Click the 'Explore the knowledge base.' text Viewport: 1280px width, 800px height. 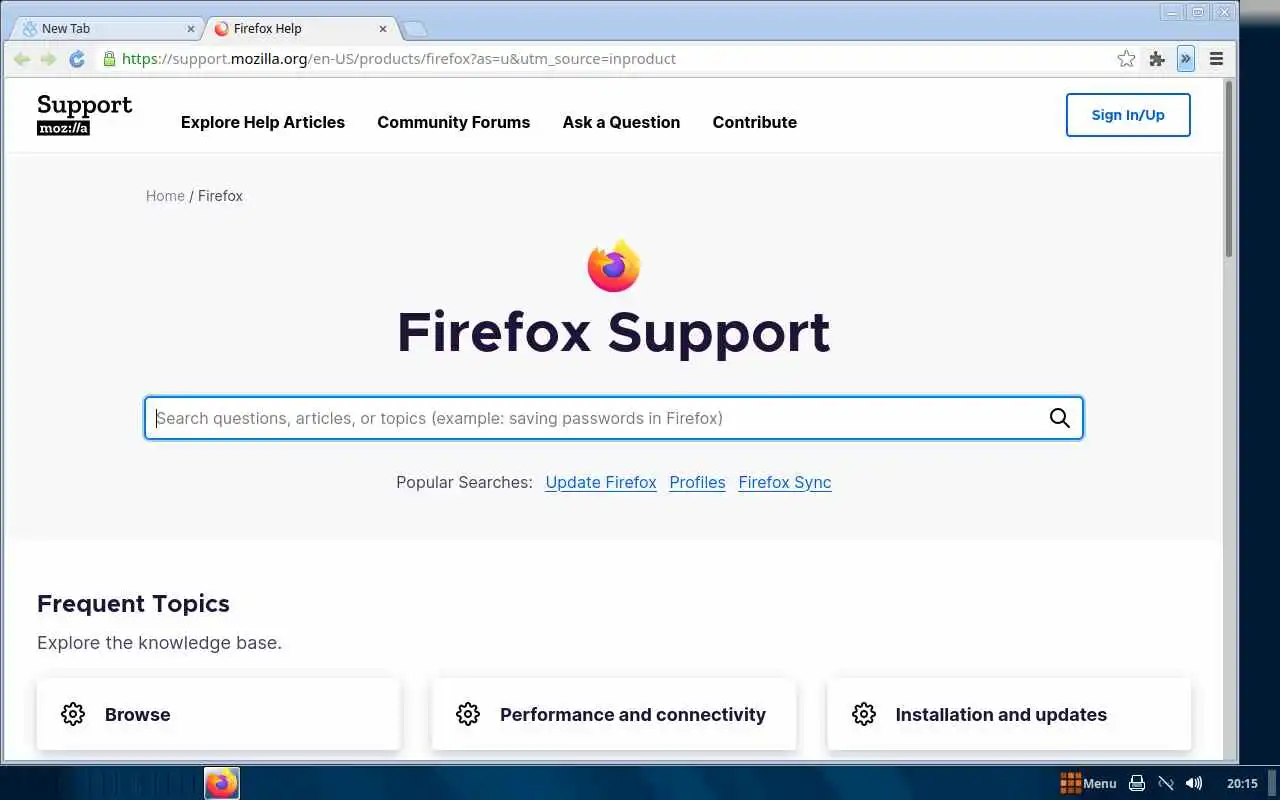tap(159, 642)
